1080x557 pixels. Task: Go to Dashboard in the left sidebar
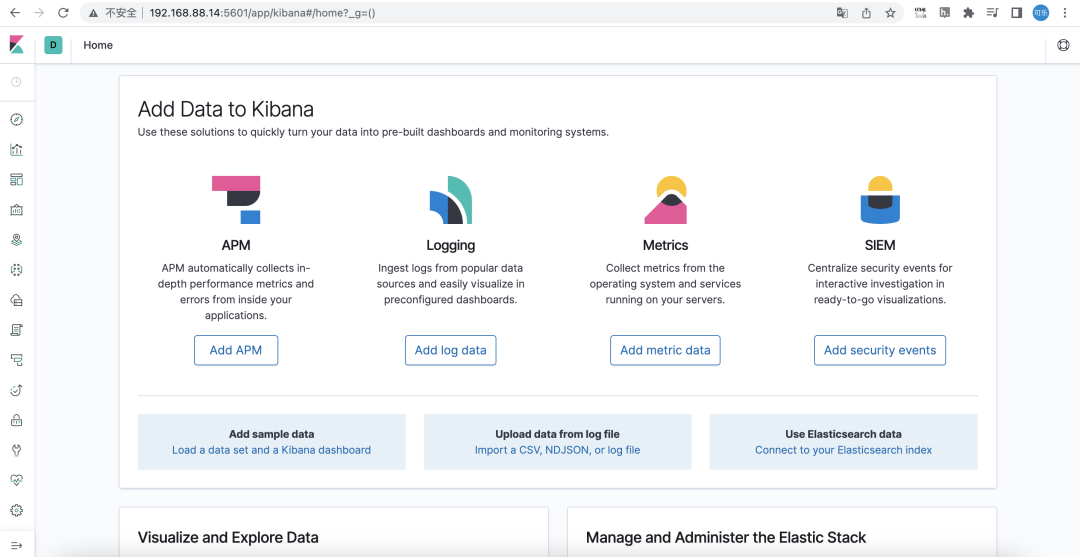click(x=16, y=180)
